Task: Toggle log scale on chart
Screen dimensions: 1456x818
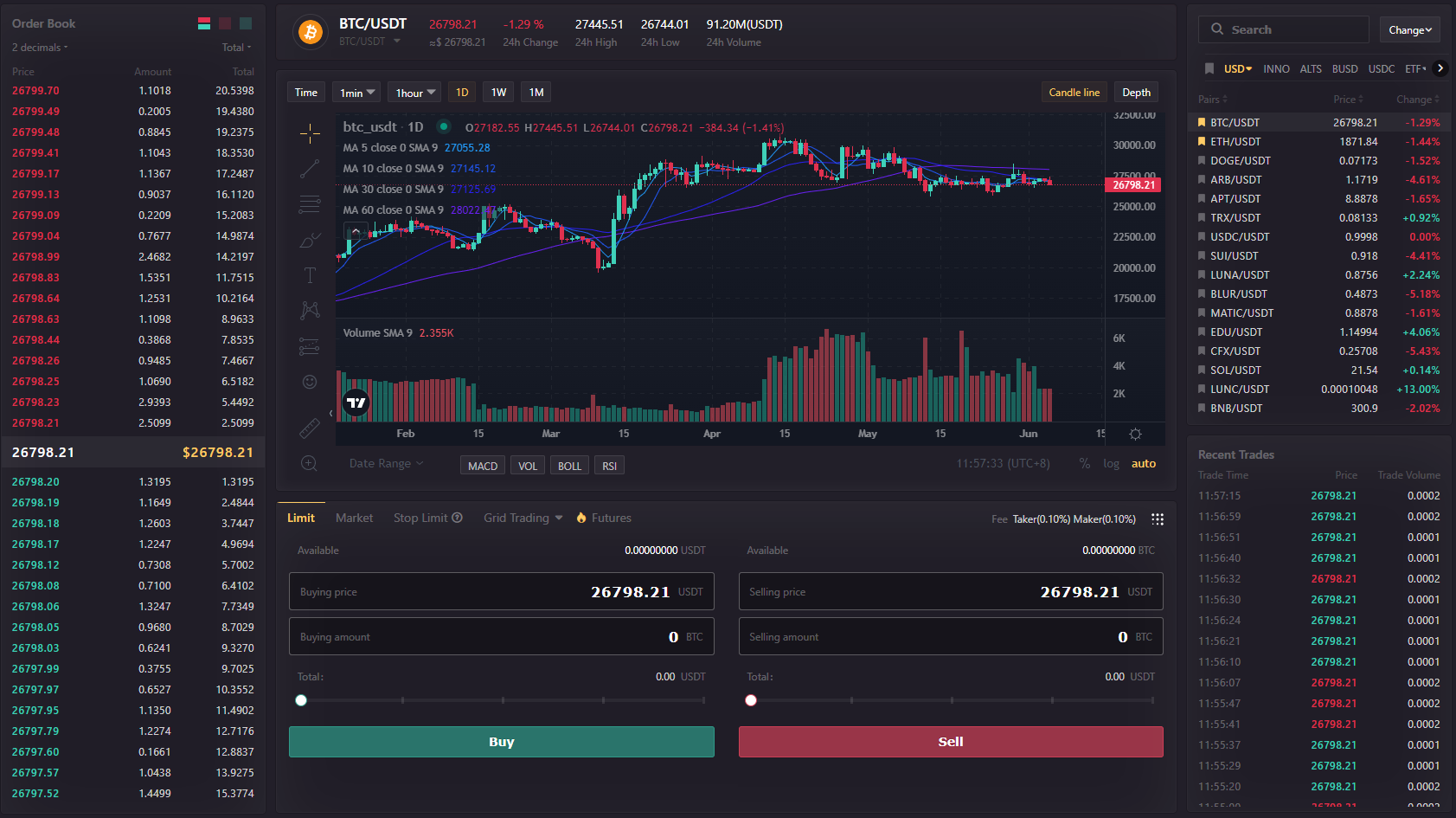Action: coord(1112,464)
